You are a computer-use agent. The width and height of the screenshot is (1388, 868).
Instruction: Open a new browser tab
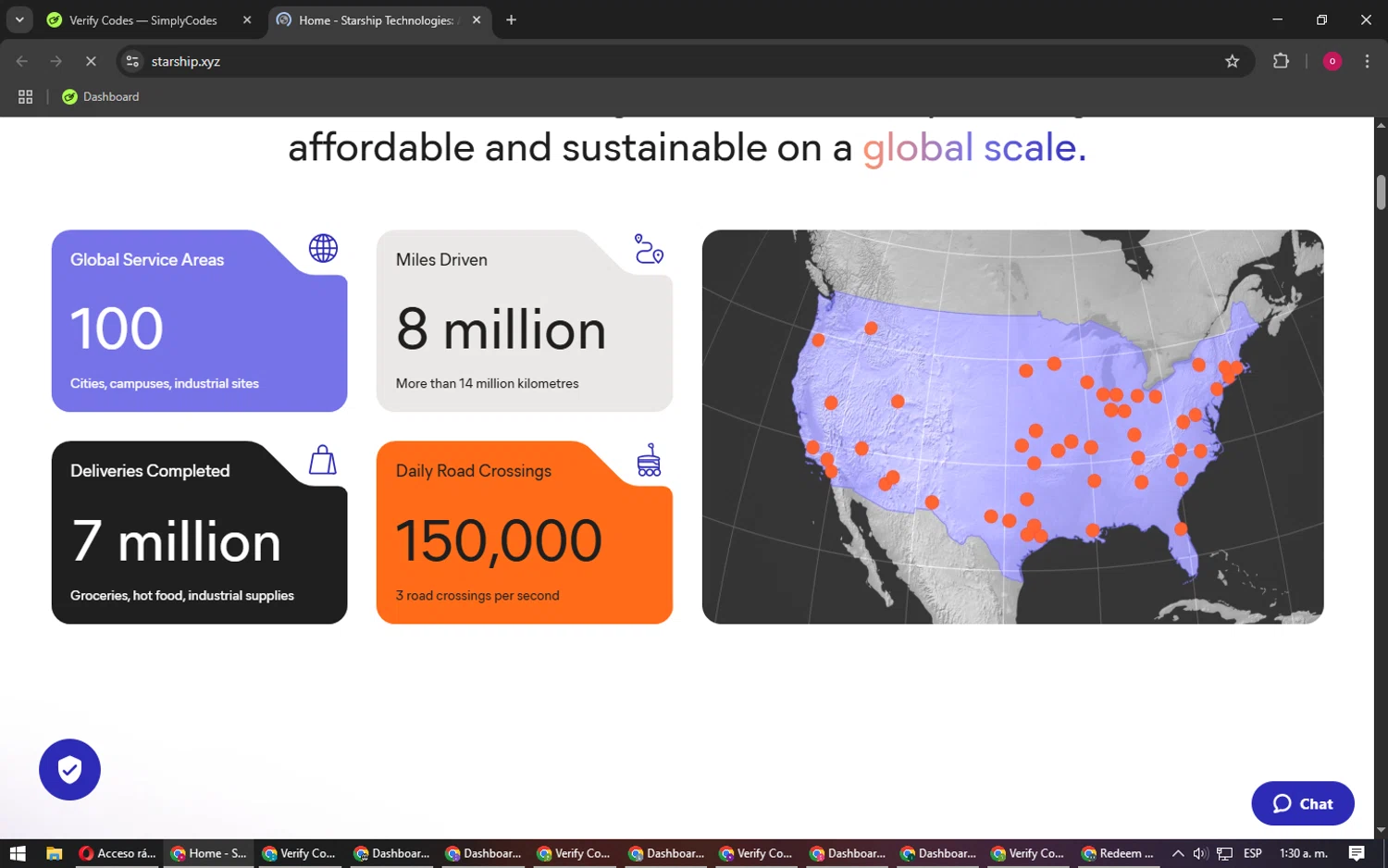[x=511, y=20]
